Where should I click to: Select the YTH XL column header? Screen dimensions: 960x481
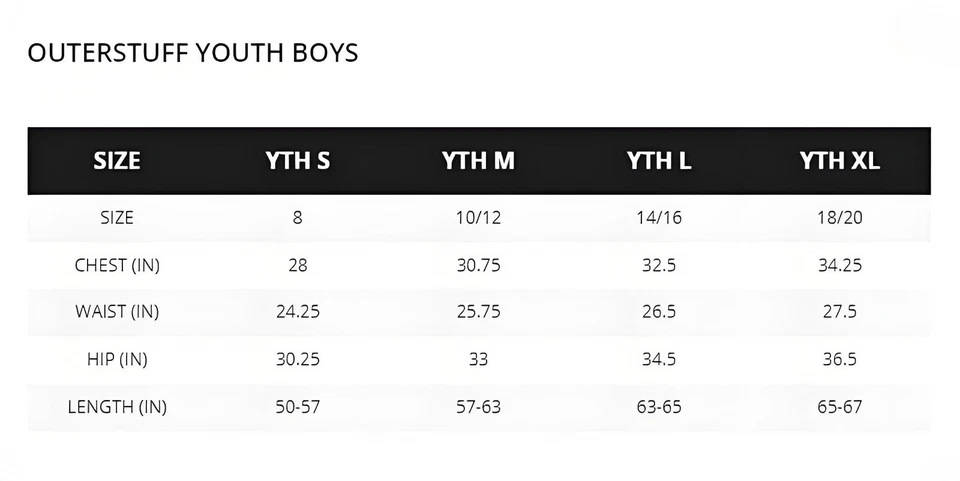839,161
